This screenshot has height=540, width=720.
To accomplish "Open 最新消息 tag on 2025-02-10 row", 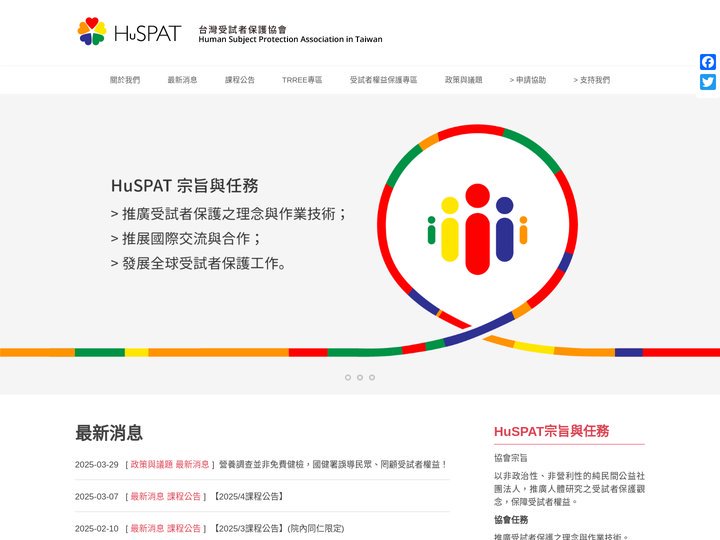I will pos(147,529).
